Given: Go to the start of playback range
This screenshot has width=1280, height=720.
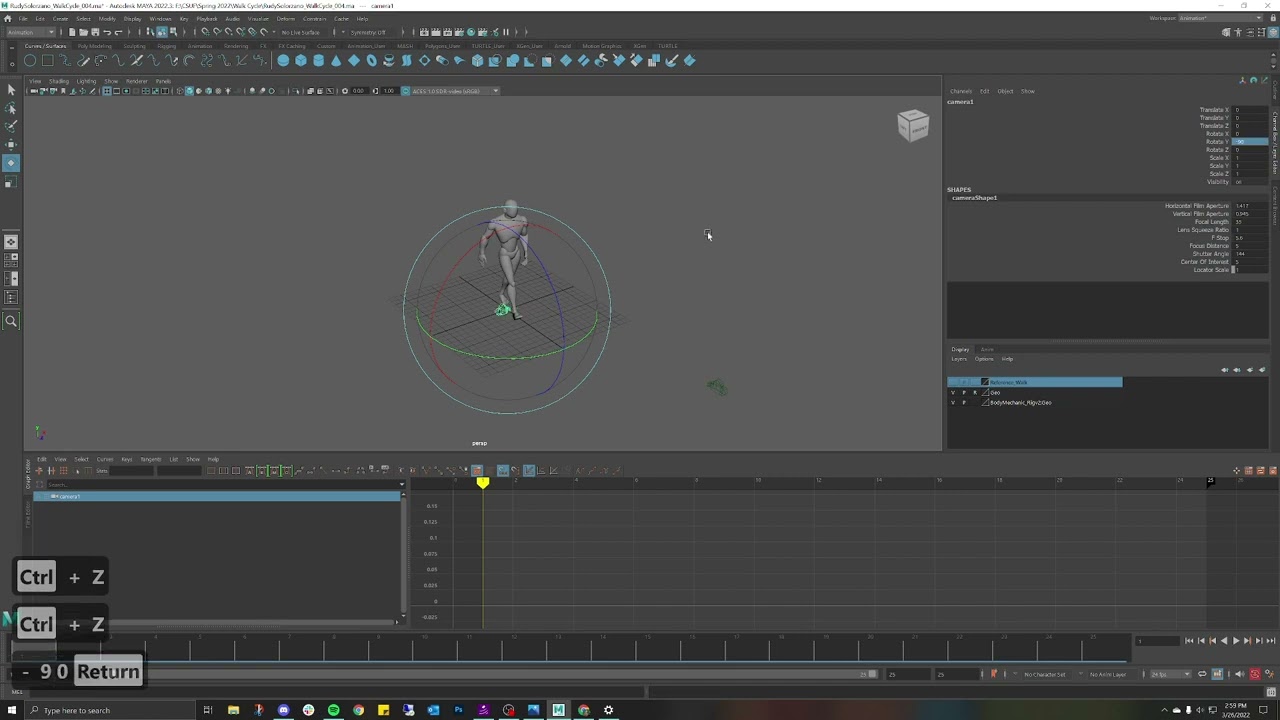Looking at the screenshot, I should (1189, 641).
